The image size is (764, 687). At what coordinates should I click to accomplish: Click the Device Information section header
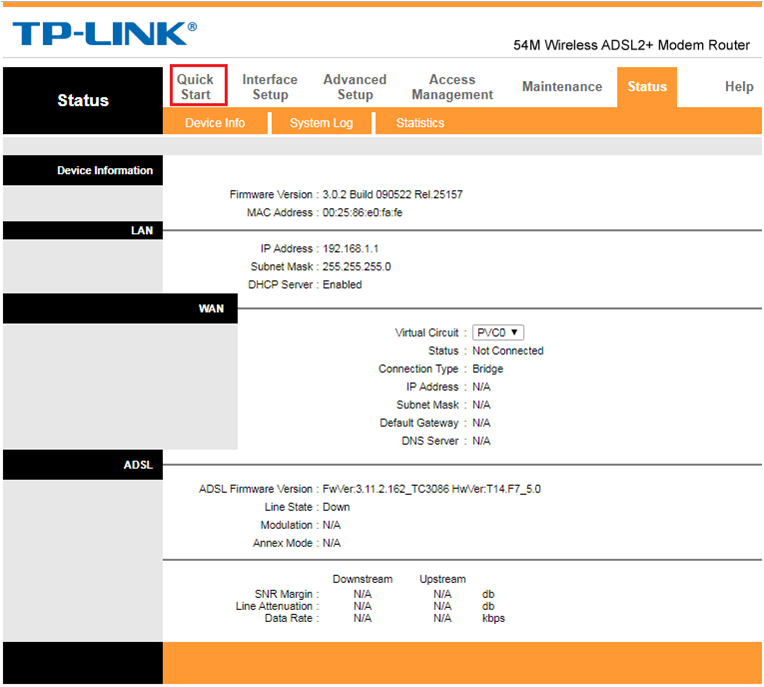click(104, 171)
